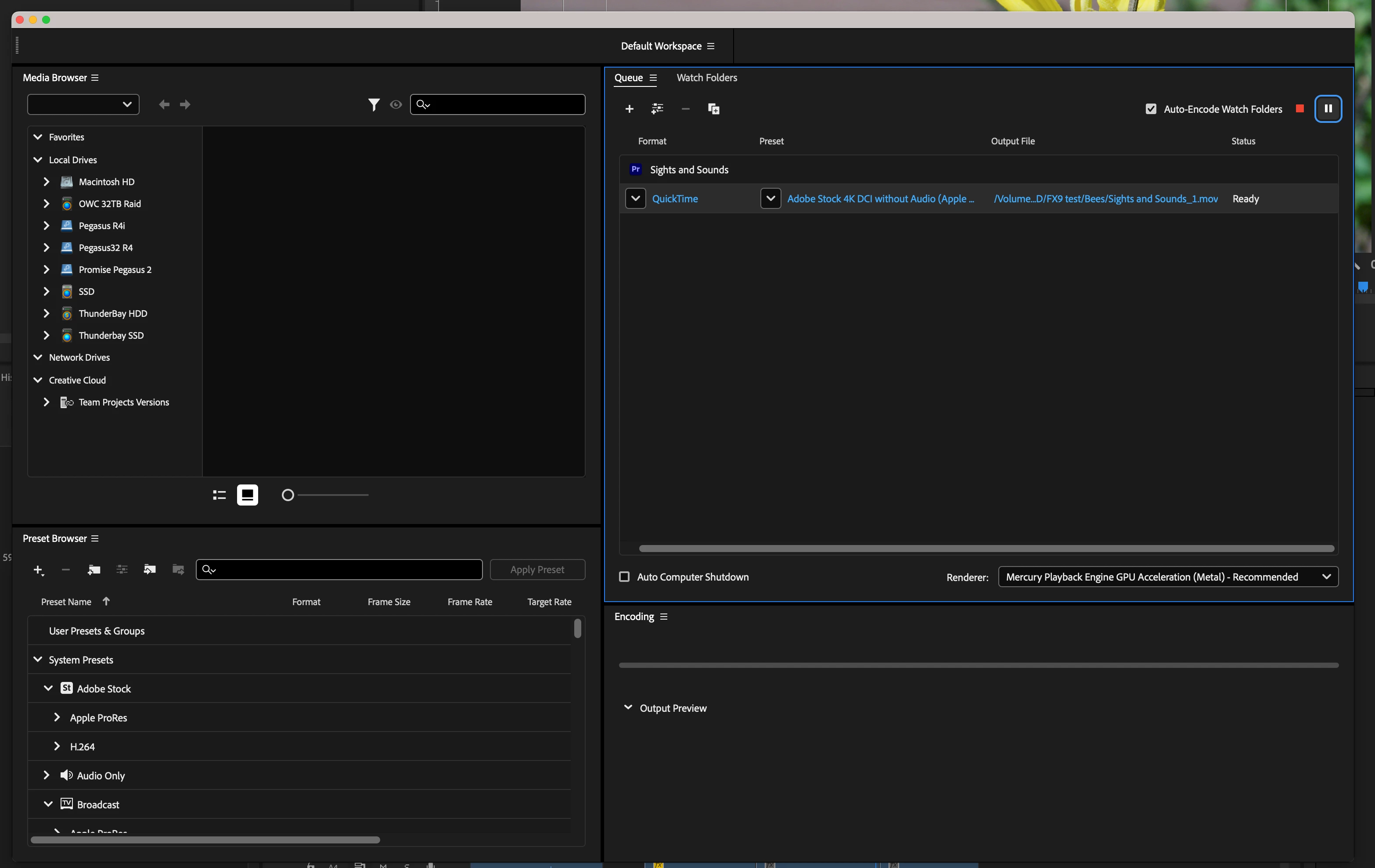
Task: Toggle the Media Browser eye visibility icon
Action: tap(396, 104)
